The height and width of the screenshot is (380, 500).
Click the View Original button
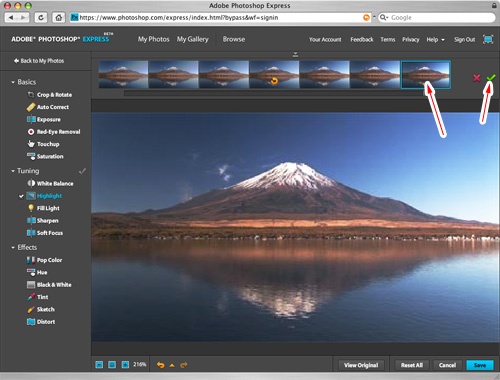click(x=361, y=365)
